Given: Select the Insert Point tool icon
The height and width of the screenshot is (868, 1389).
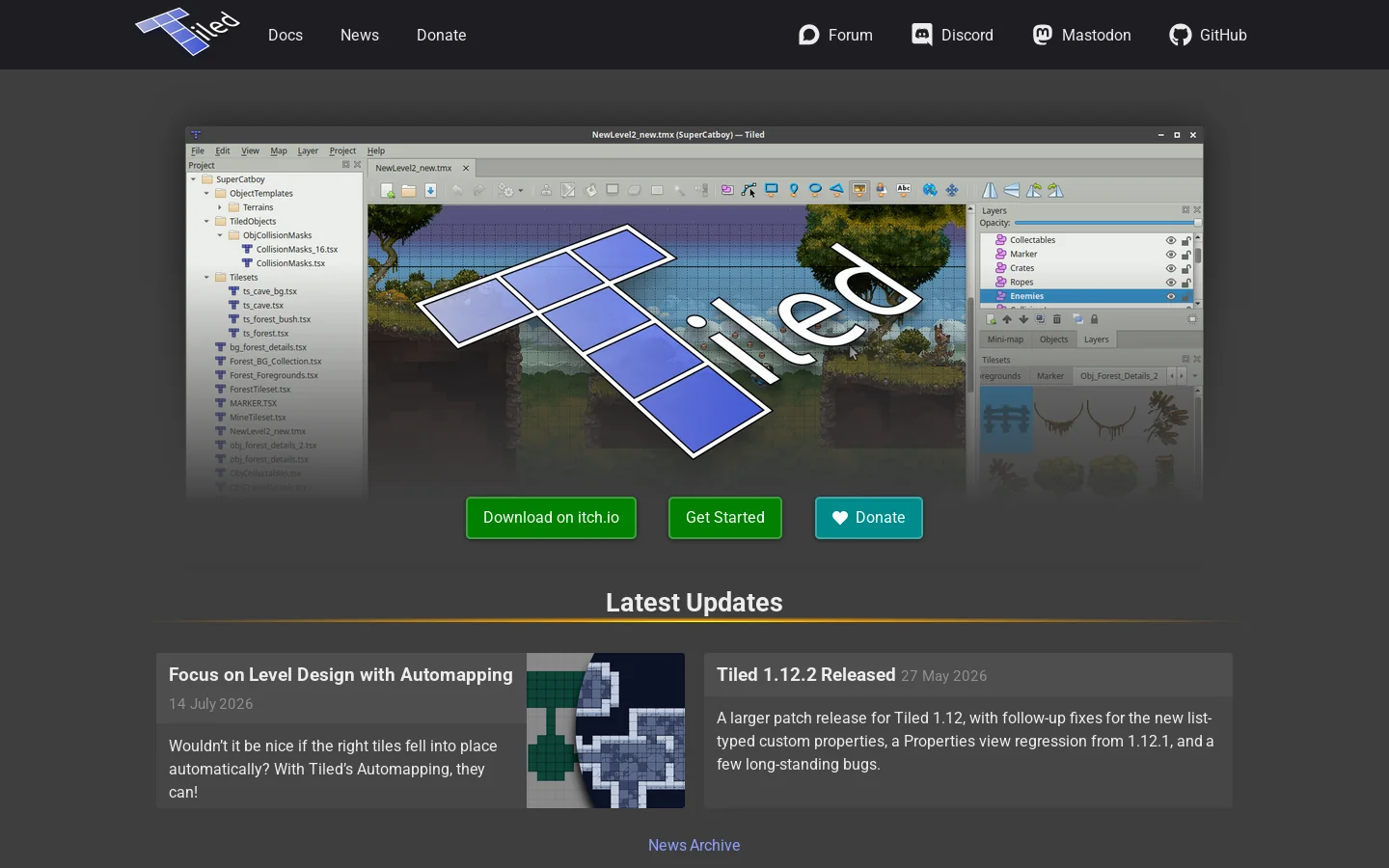Looking at the screenshot, I should pyautogui.click(x=794, y=190).
